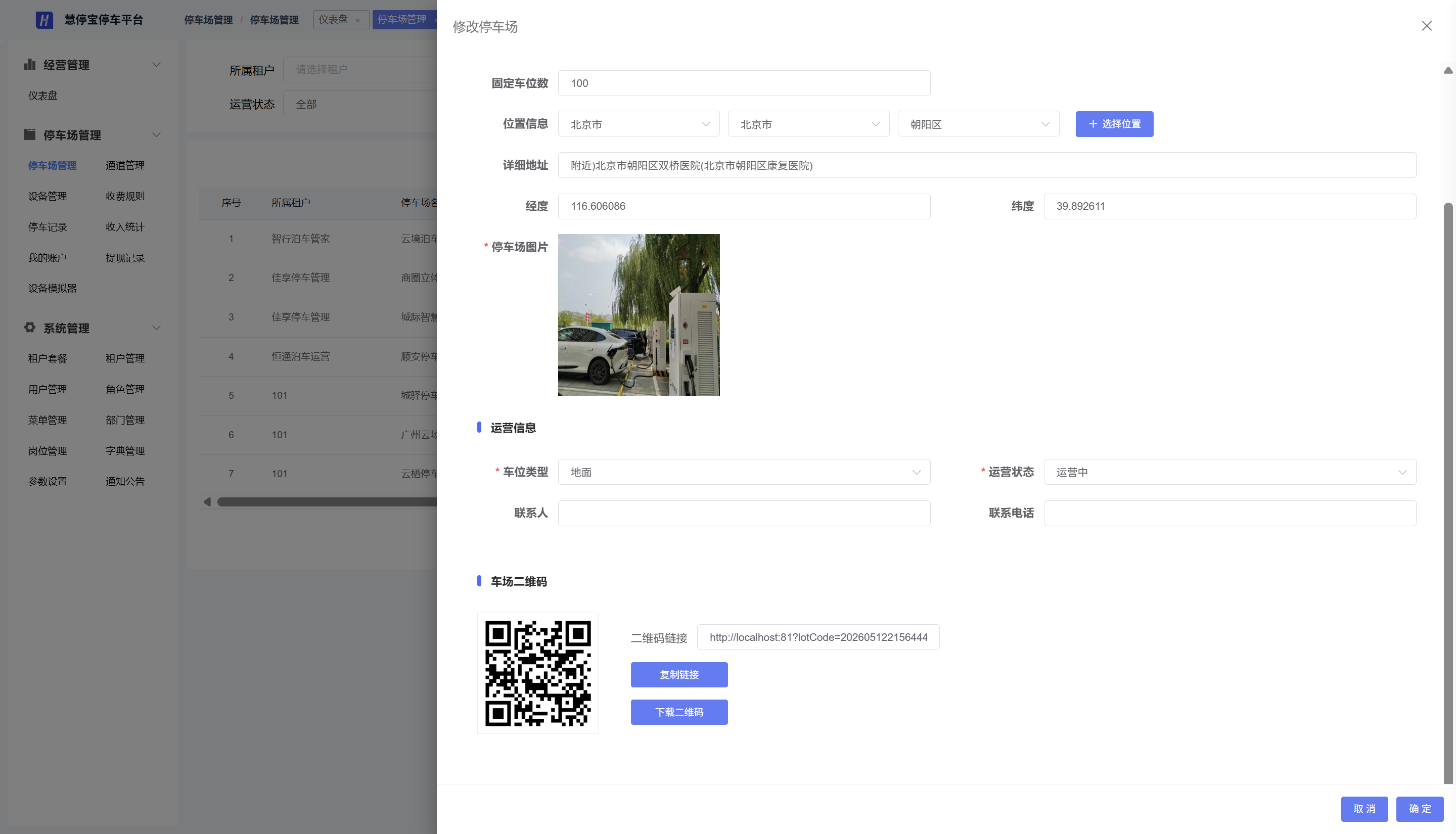Click the drawer scrollbar up arrow
Viewport: 1456px width, 834px height.
coord(1448,70)
